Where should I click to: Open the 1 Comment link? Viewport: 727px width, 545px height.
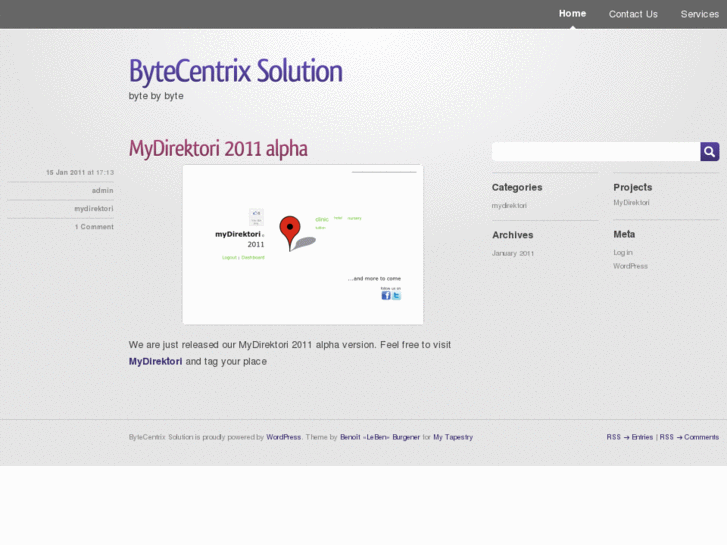click(x=94, y=227)
